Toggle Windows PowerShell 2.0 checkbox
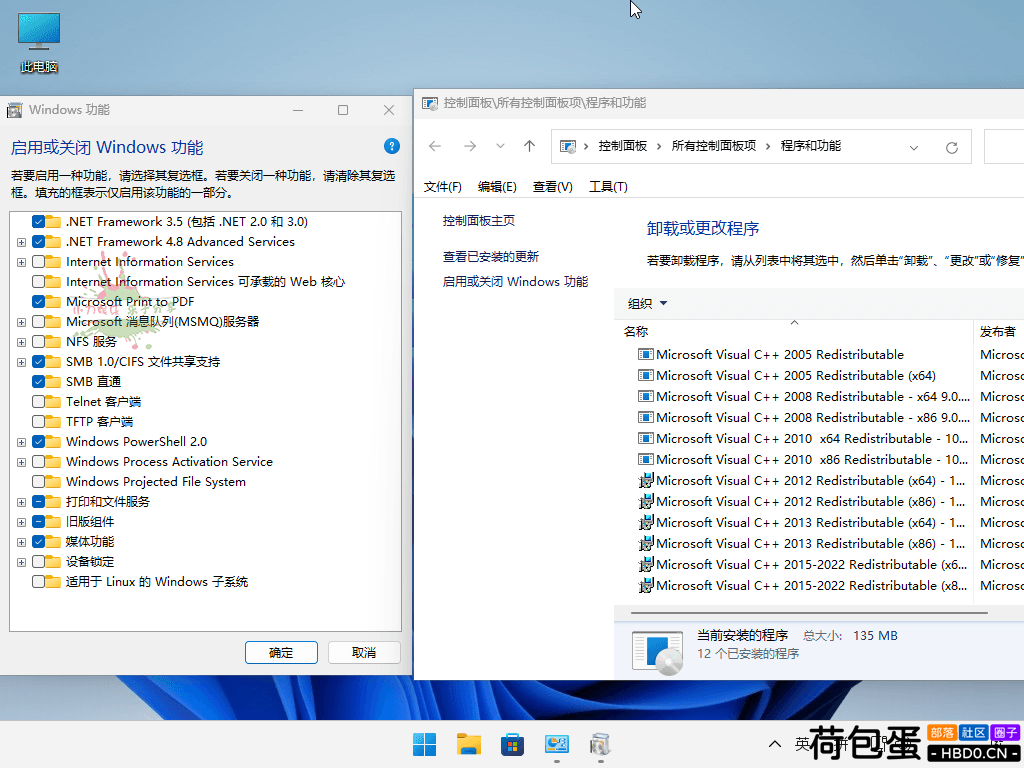This screenshot has width=1024, height=768. tap(38, 441)
